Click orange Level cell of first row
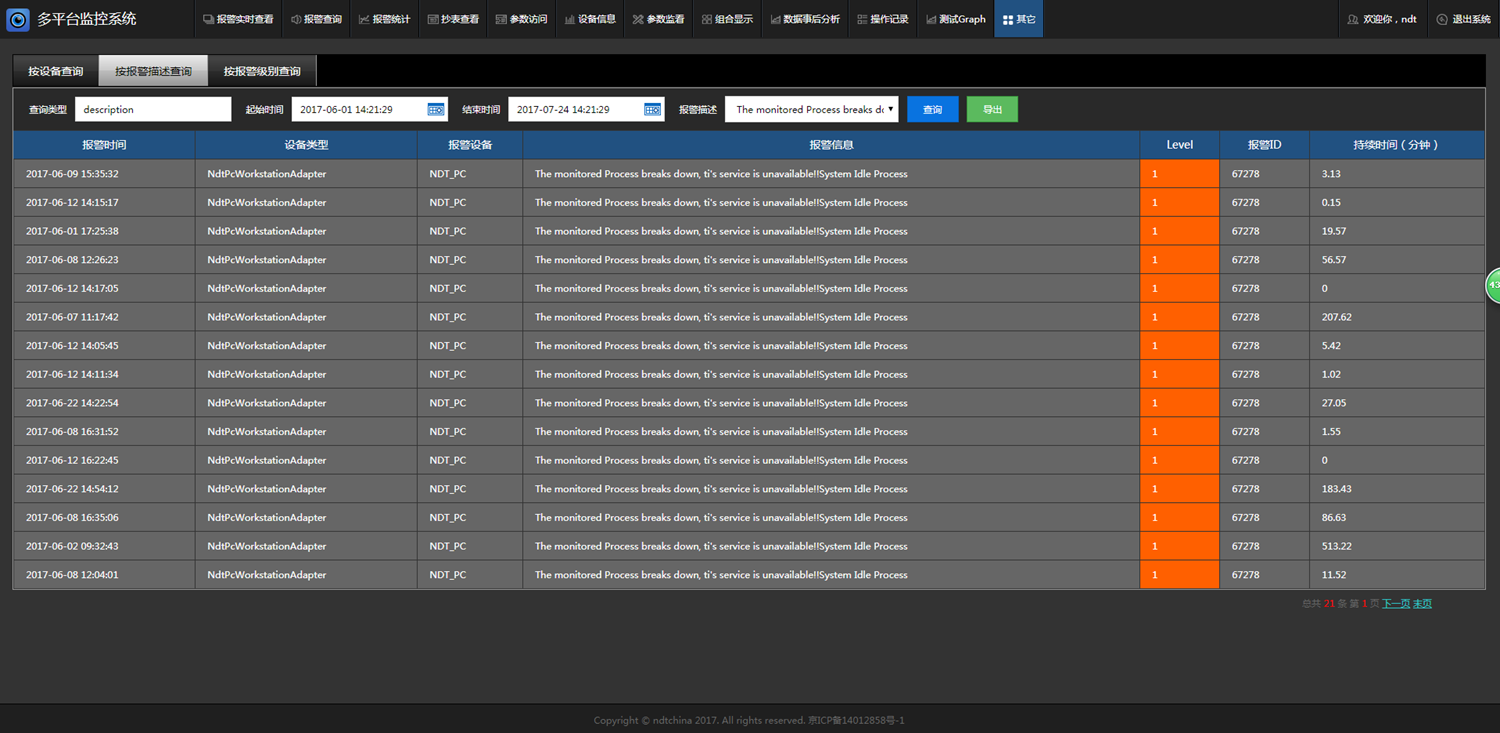Viewport: 1500px width, 733px height. point(1179,174)
